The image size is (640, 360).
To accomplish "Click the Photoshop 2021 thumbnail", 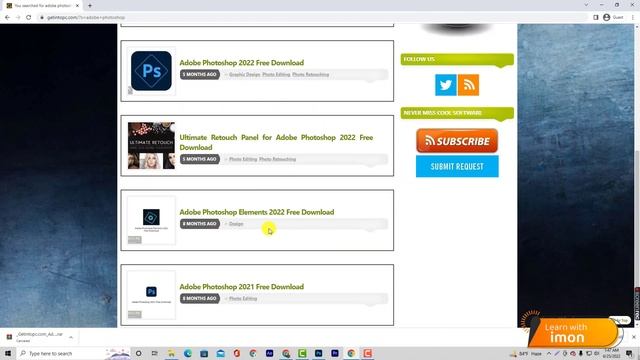I will pyautogui.click(x=151, y=295).
